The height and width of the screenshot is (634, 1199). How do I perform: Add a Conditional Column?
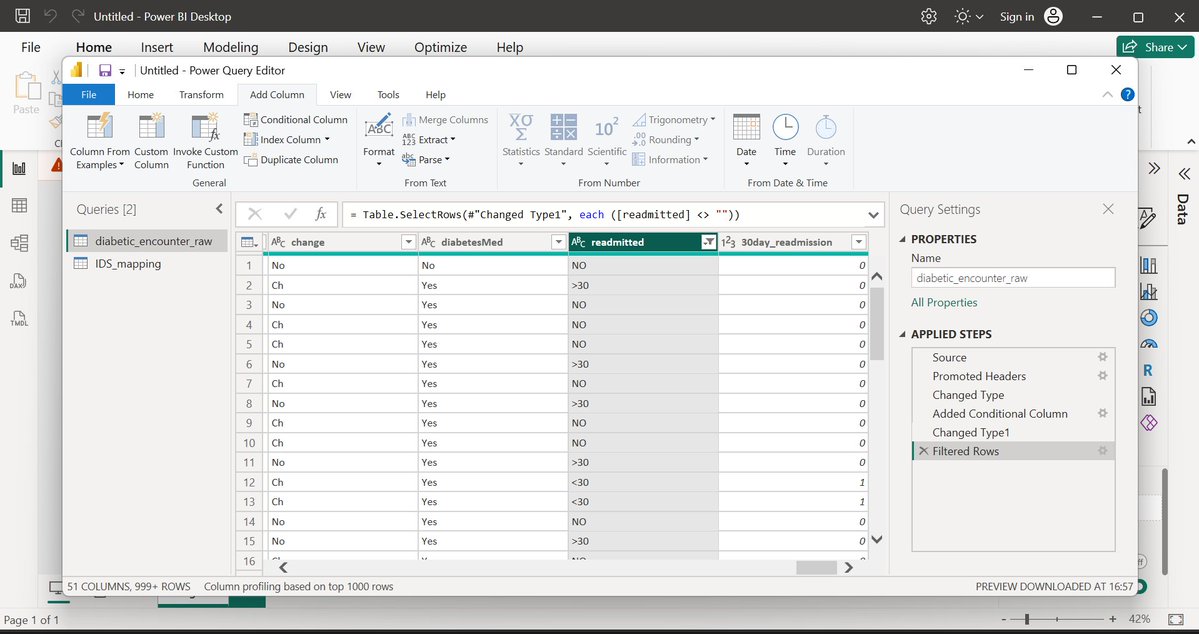(x=295, y=119)
